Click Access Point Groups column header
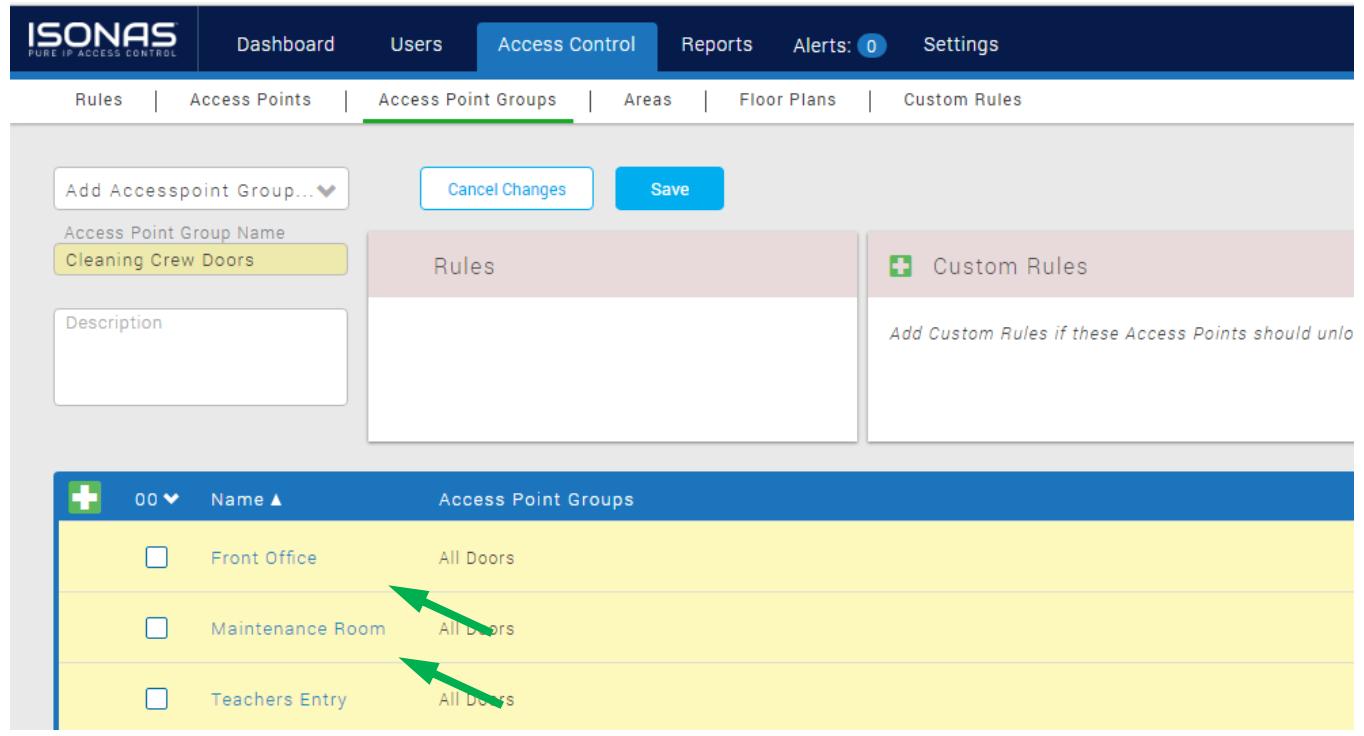Screen dimensions: 1364x736 tap(536, 499)
